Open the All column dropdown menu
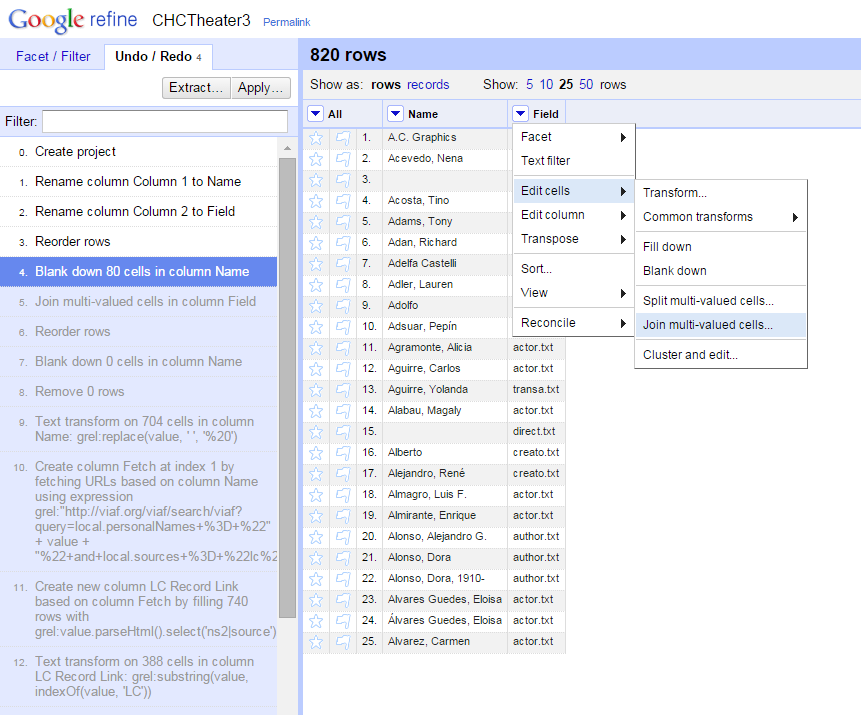Viewport: 861px width, 715px height. (315, 114)
